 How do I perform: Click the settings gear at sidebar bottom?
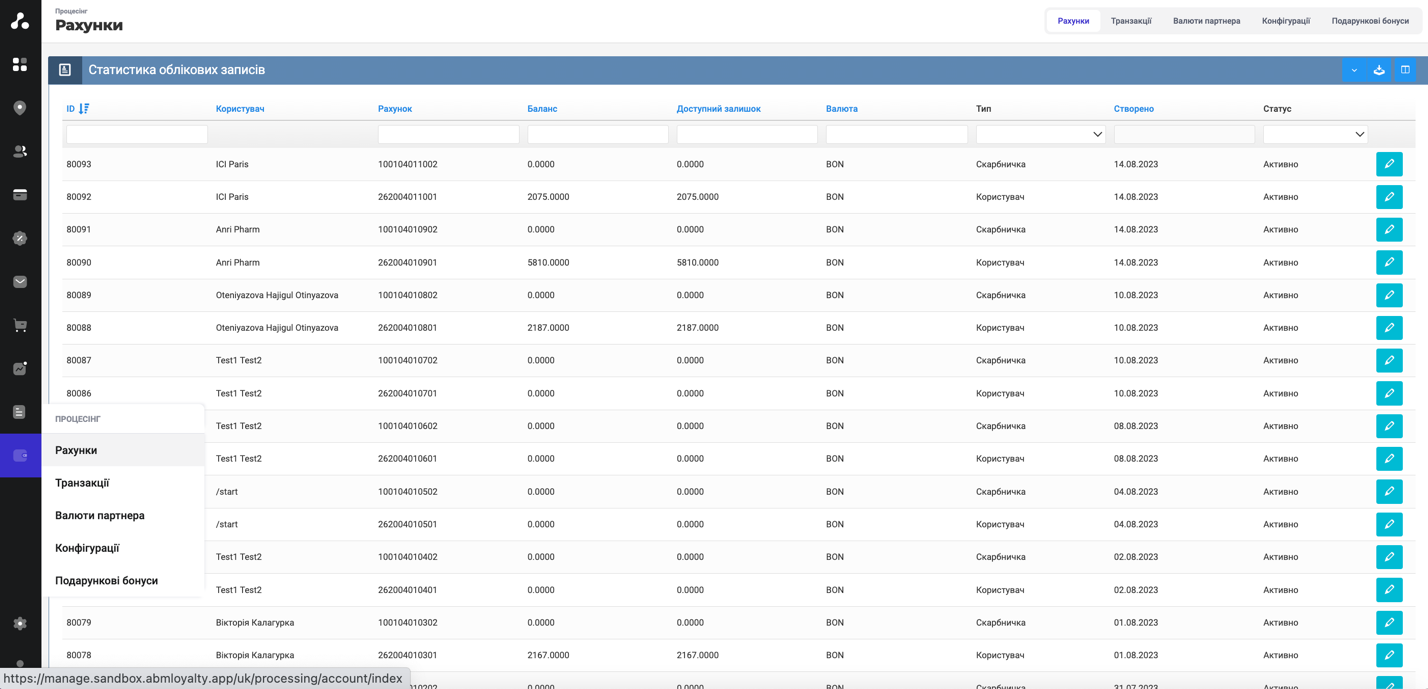(x=20, y=622)
